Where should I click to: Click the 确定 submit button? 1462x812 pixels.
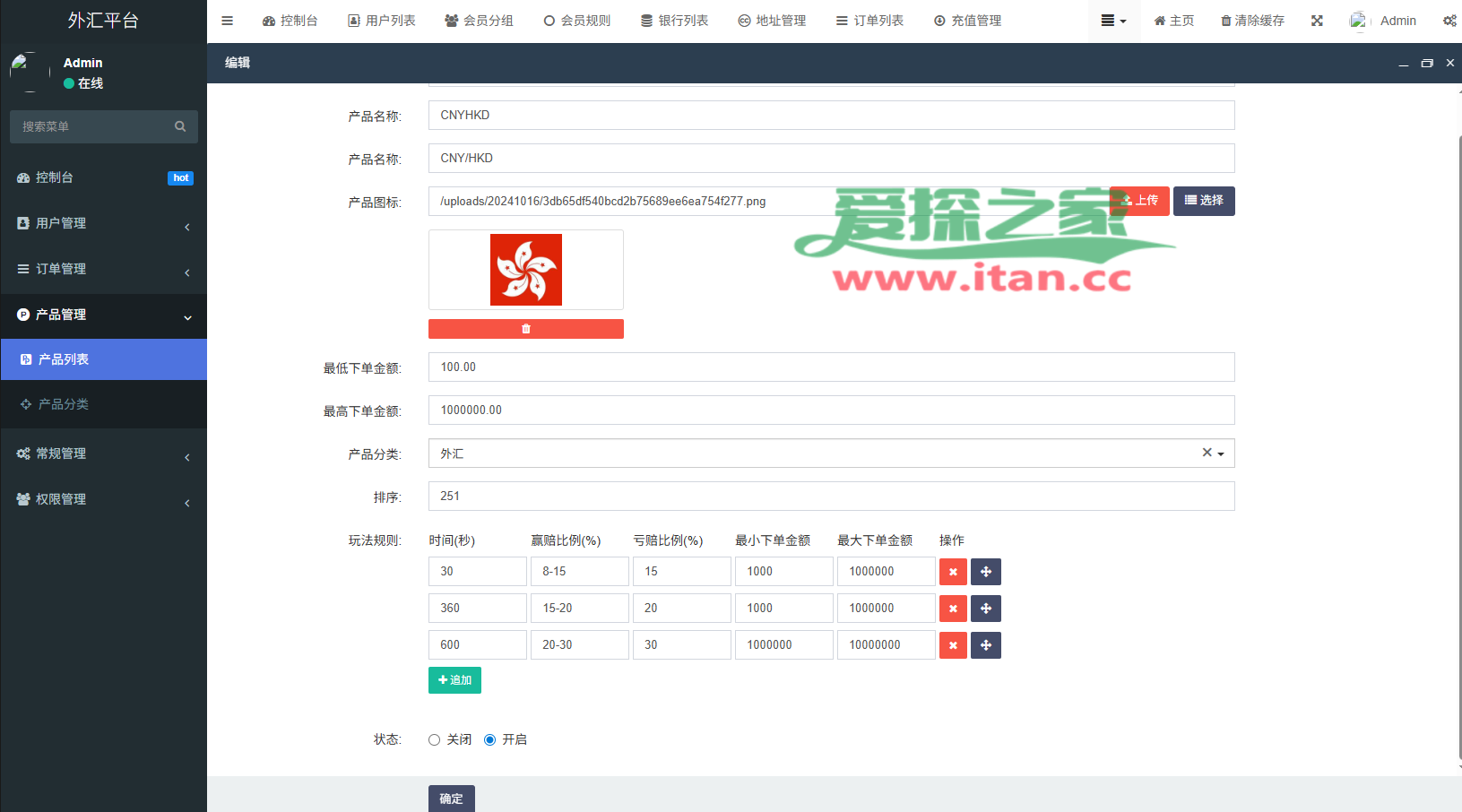(x=451, y=798)
